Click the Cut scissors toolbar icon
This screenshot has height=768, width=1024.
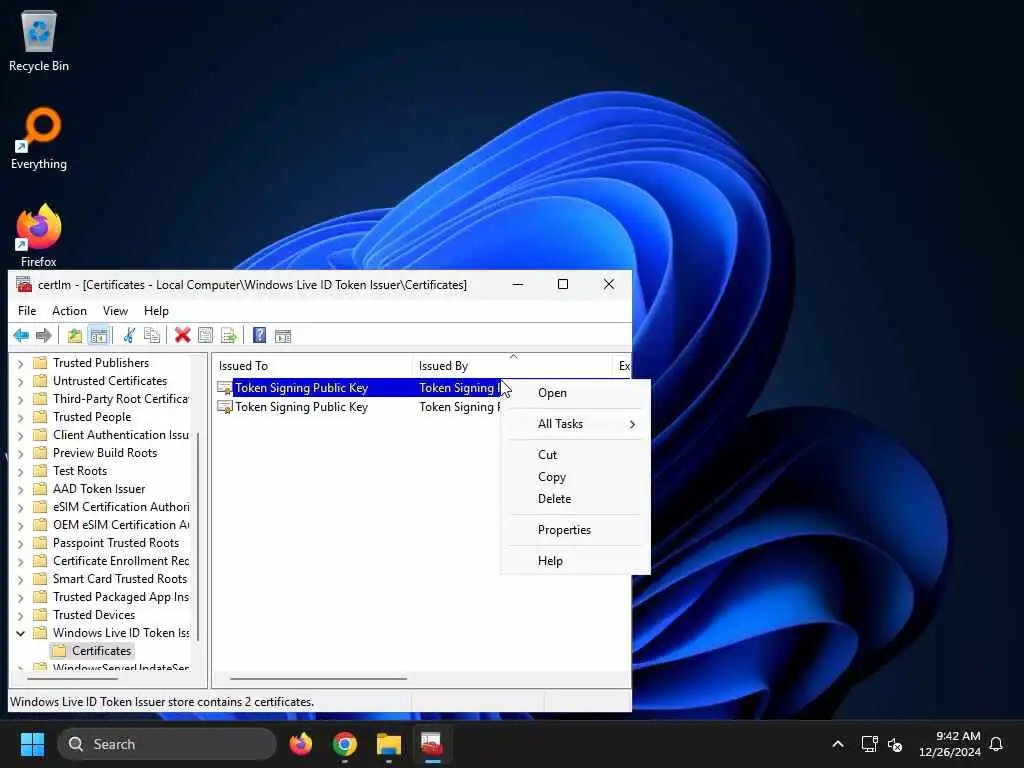coord(129,336)
